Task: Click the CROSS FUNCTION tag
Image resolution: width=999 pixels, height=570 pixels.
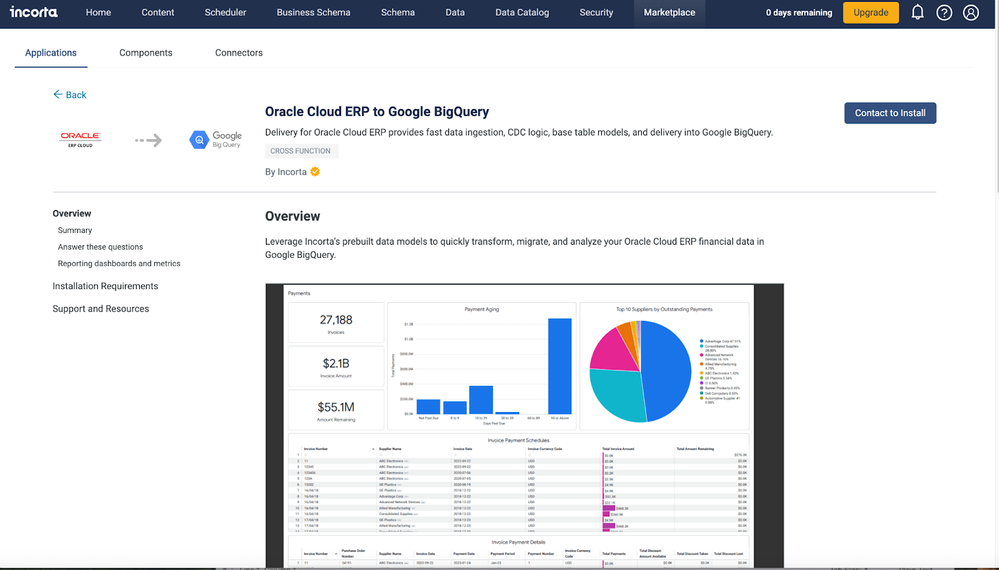Action: (x=301, y=151)
